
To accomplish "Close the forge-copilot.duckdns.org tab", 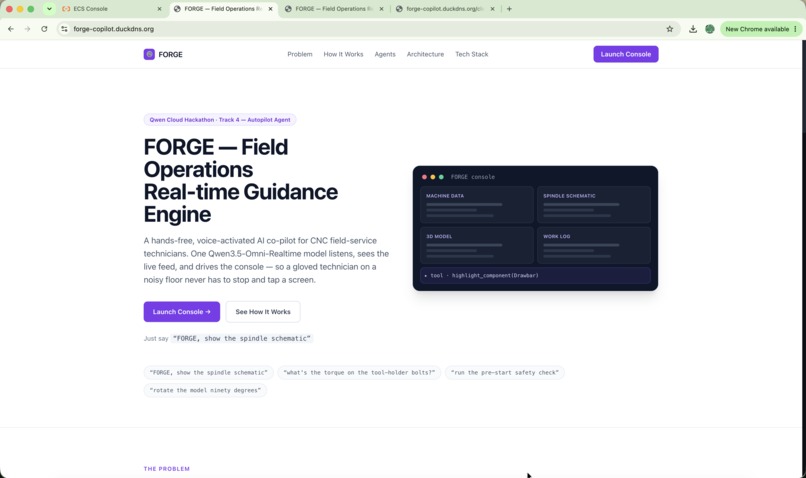I will [492, 9].
